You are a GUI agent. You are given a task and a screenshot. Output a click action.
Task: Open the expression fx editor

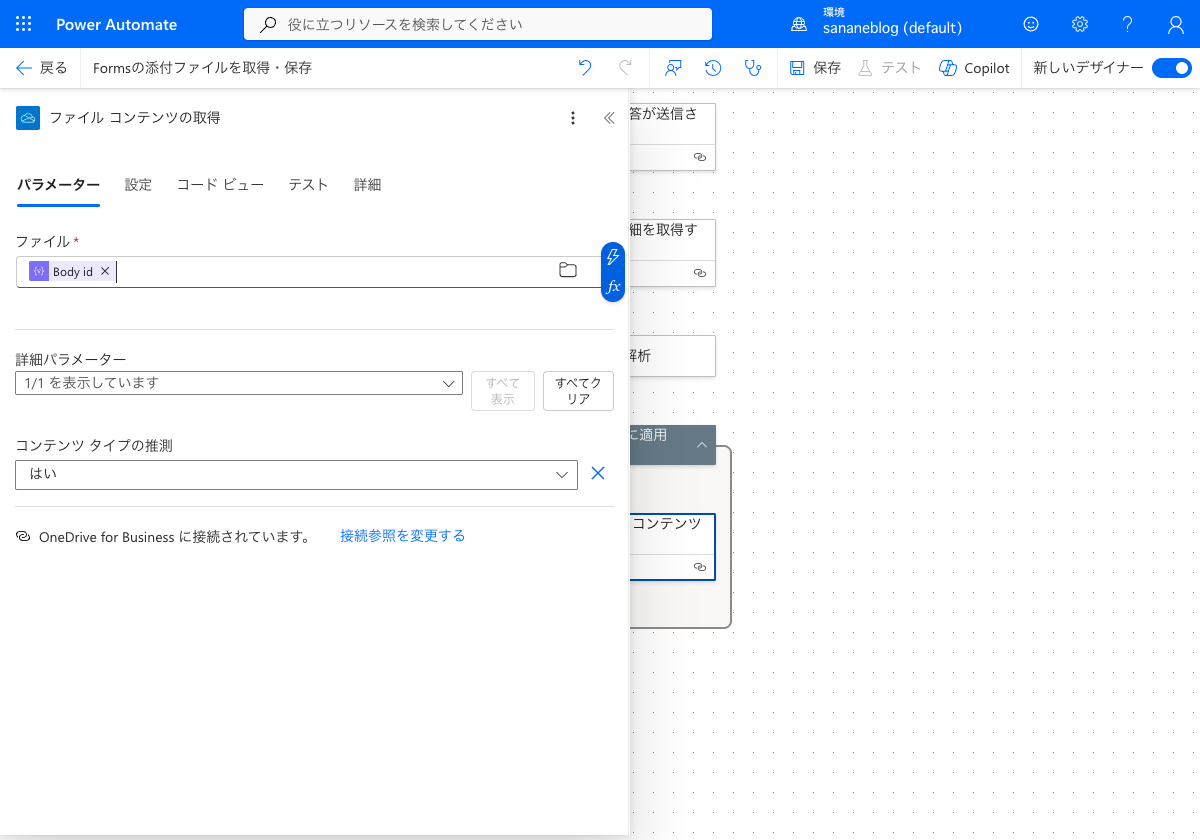613,286
